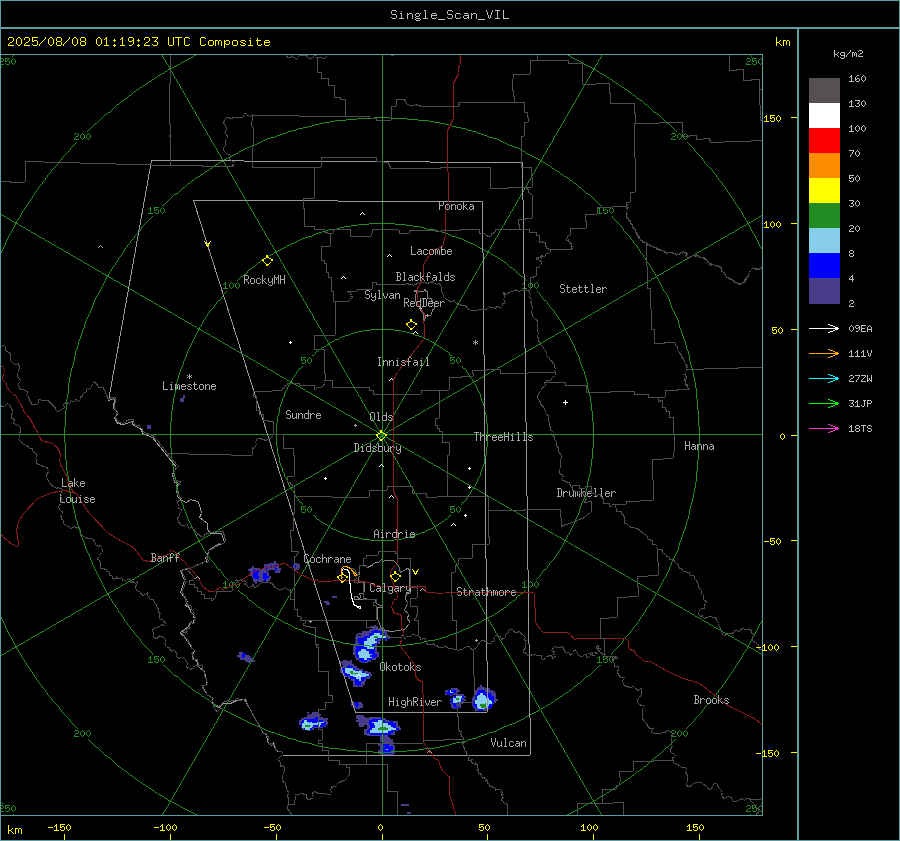Select the yellow 30-50 legend swatch

tap(824, 191)
